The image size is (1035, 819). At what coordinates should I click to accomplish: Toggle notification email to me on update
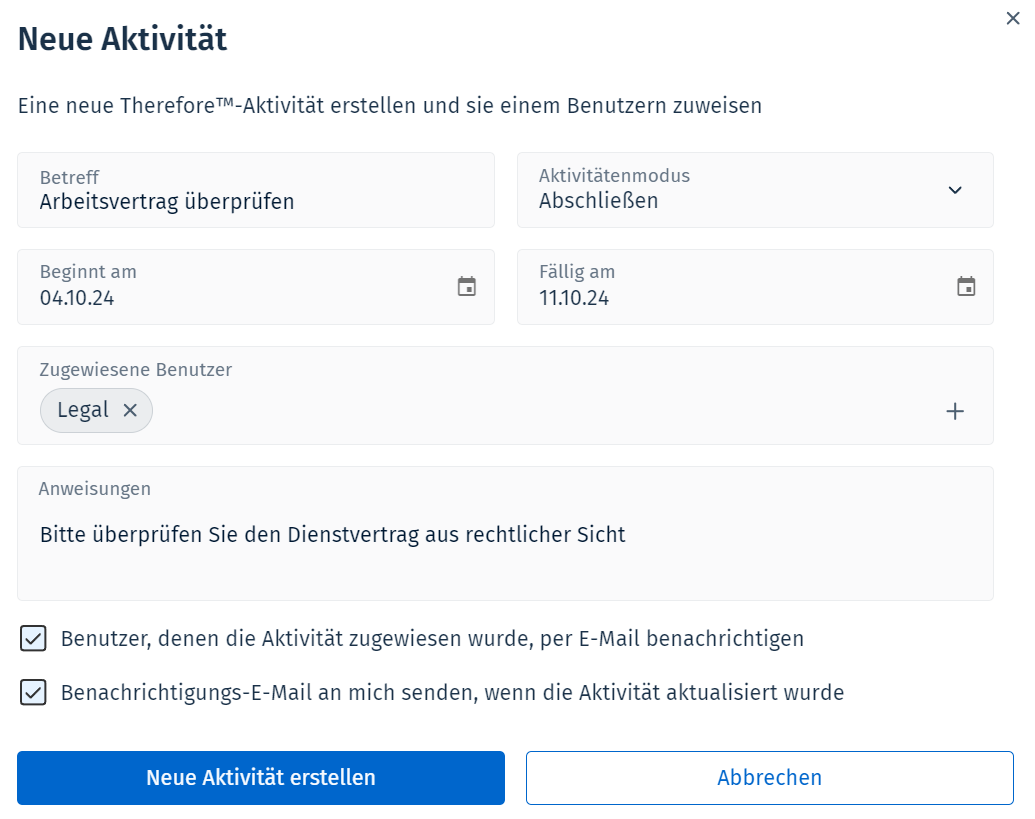tap(33, 693)
